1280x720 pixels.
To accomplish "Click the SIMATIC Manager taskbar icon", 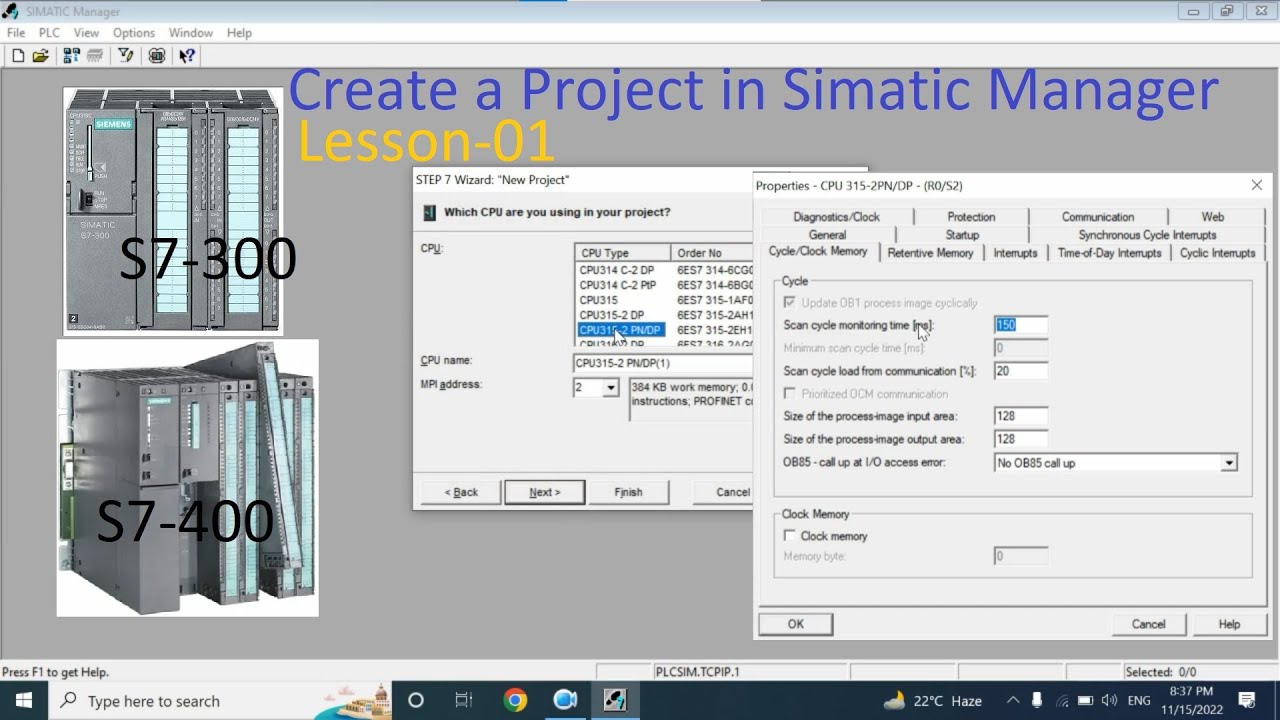I will tap(614, 700).
